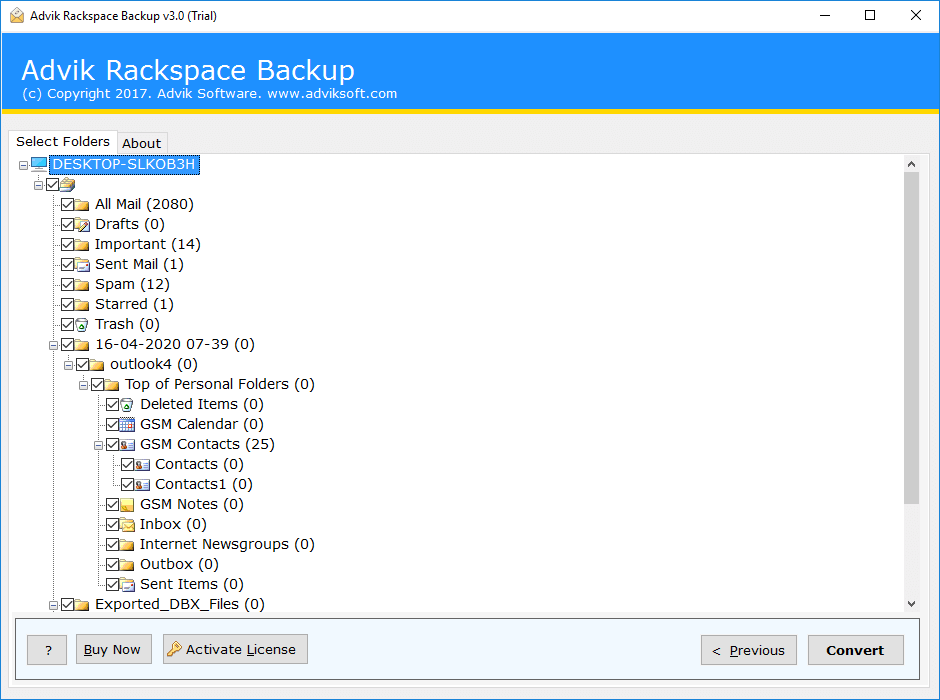Toggle the Important folder checkbox

[x=67, y=245]
